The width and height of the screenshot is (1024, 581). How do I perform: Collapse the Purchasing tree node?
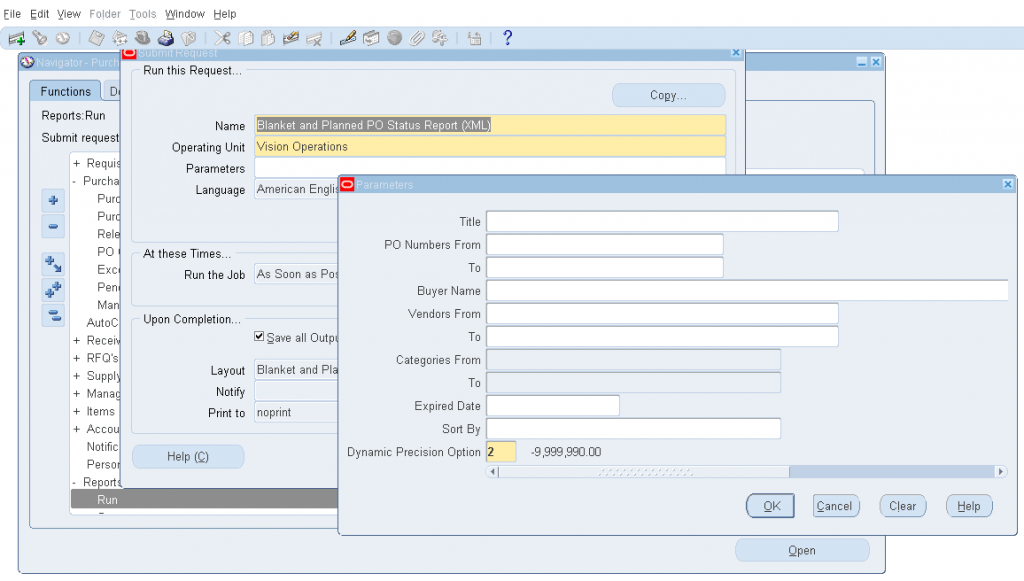75,181
